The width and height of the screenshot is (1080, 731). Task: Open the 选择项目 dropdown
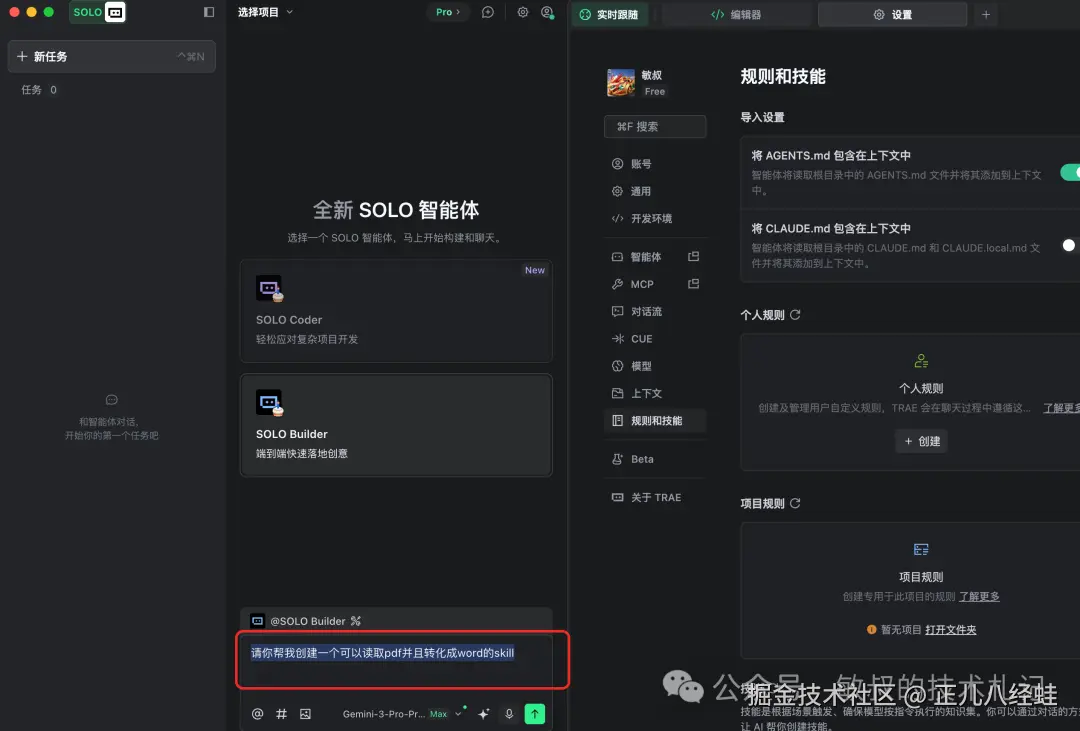(265, 13)
